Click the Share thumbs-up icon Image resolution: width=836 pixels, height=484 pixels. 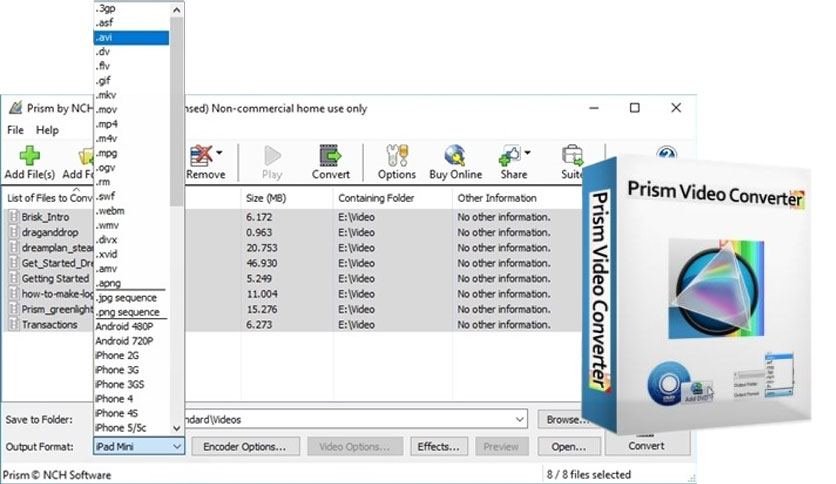509,155
